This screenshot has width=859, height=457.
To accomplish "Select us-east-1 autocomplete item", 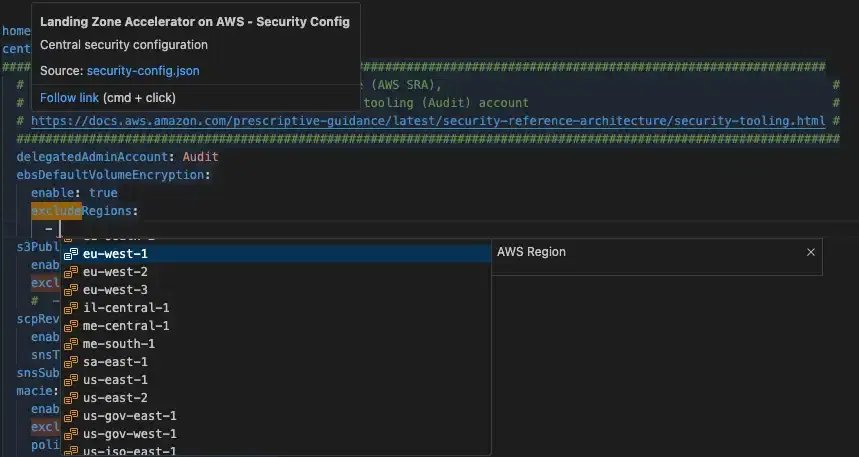I will point(276,380).
